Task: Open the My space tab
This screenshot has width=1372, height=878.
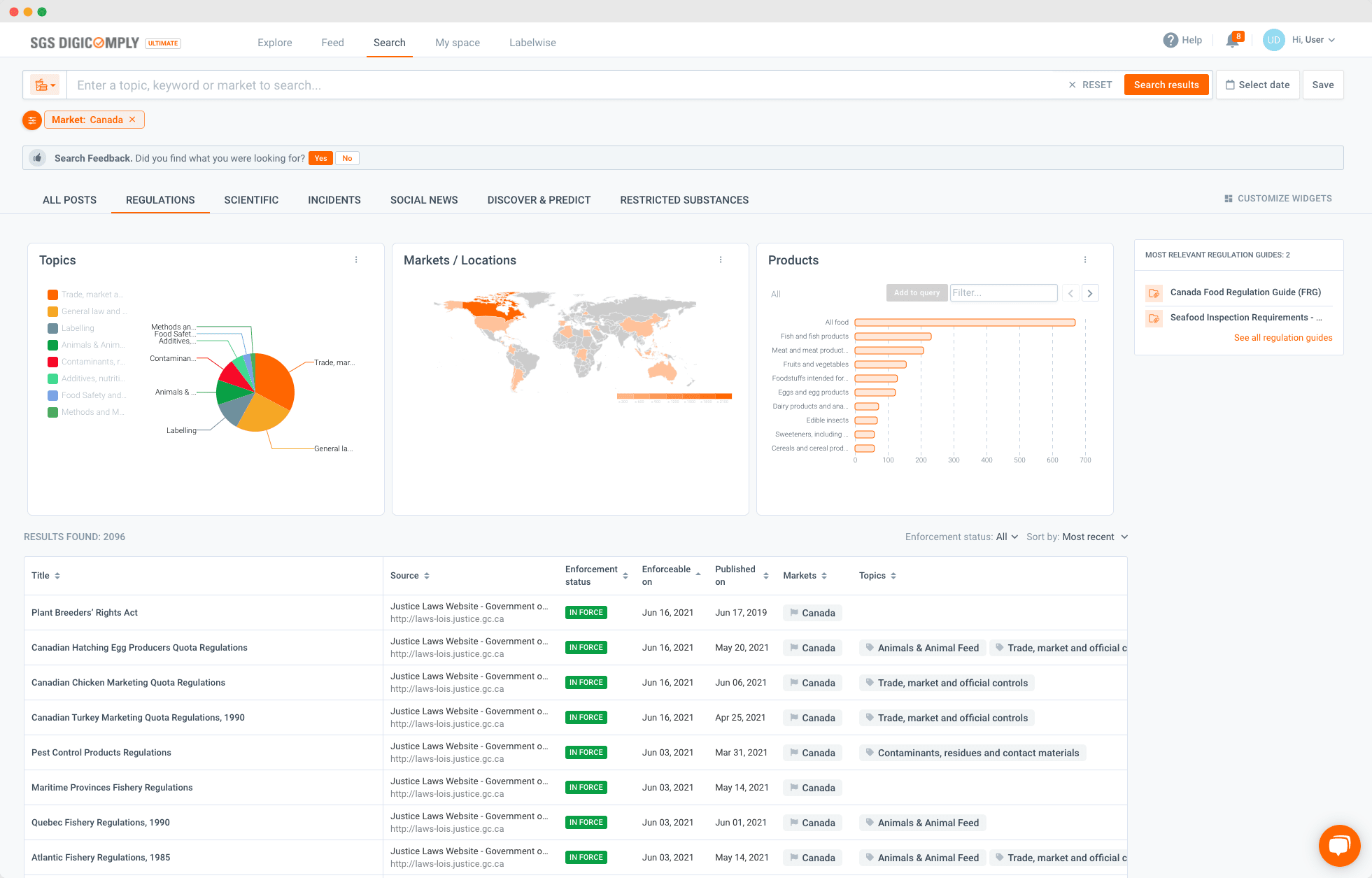Action: coord(458,43)
